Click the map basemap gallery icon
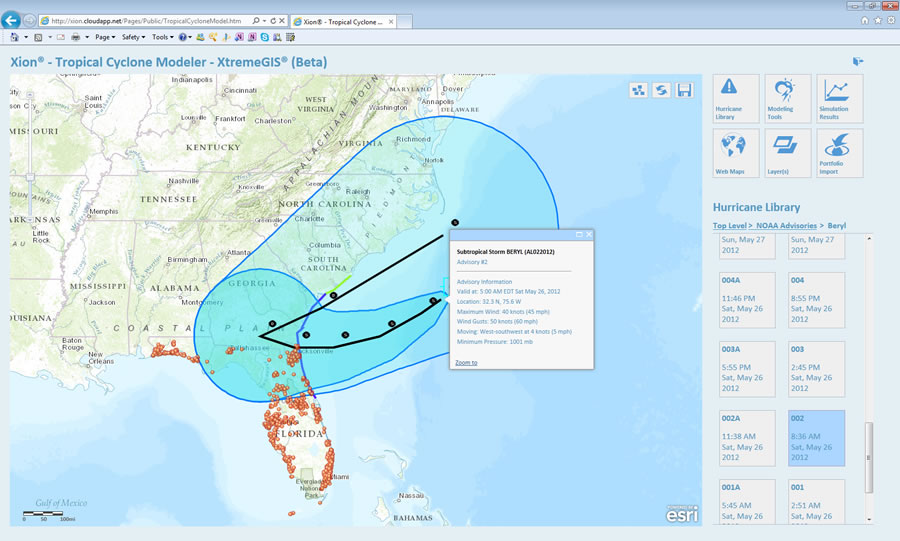This screenshot has height=541, width=900. pyautogui.click(x=638, y=90)
